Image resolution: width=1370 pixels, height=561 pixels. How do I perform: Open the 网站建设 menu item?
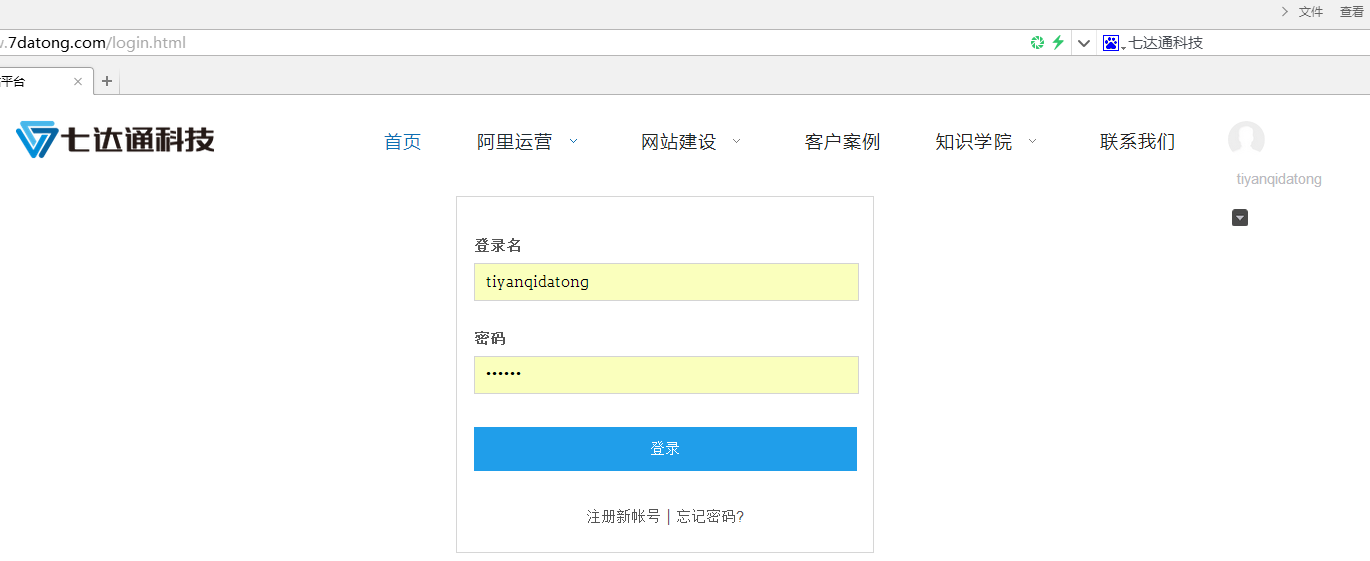(679, 142)
